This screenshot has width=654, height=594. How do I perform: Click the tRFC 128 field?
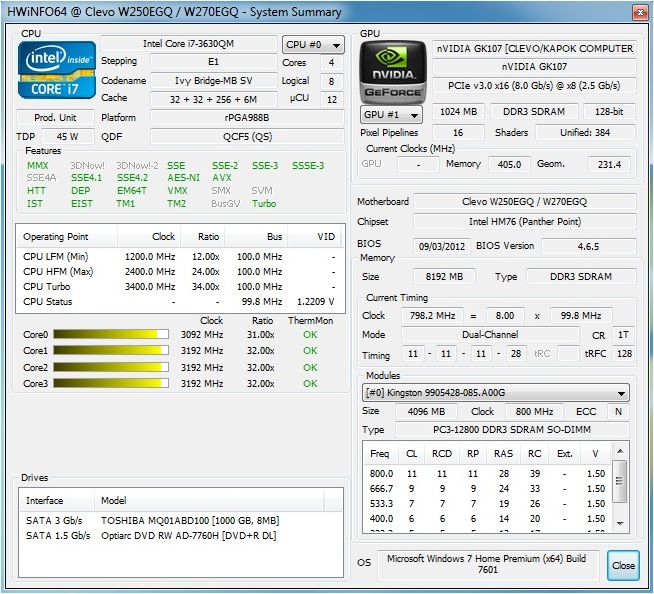pyautogui.click(x=624, y=354)
